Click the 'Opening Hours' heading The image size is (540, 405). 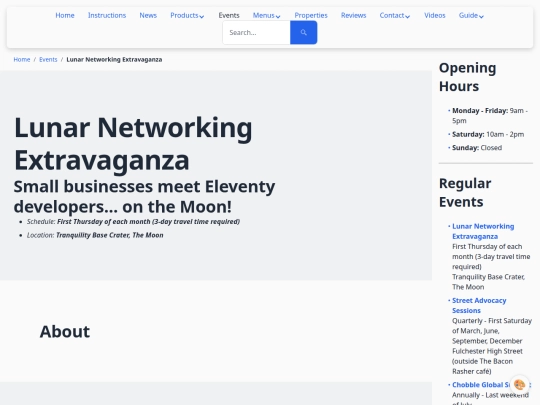pyautogui.click(x=467, y=77)
